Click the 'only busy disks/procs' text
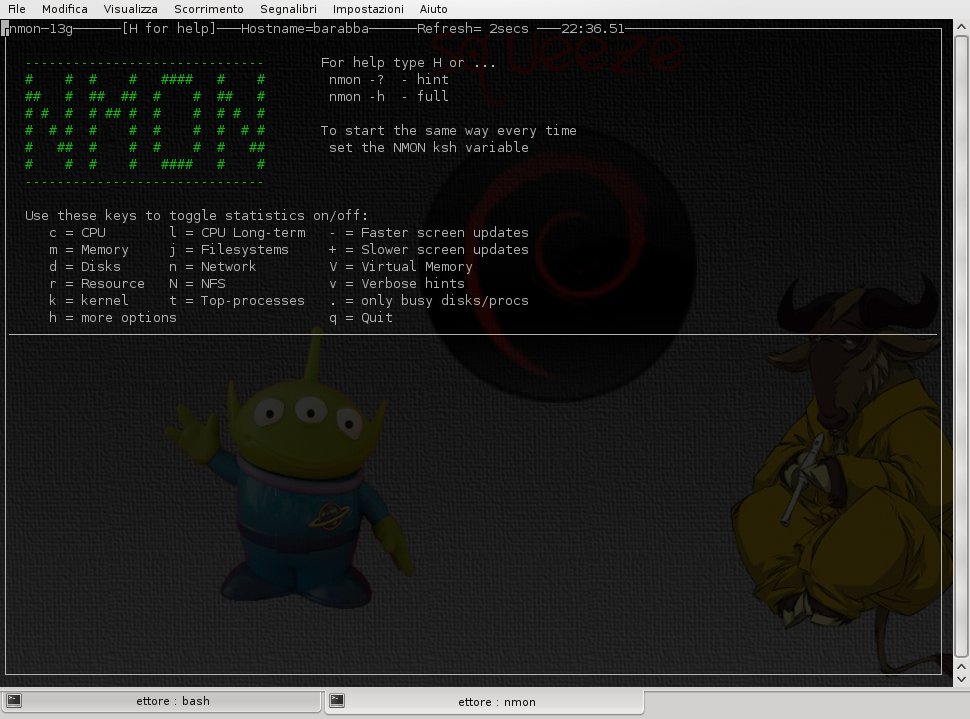Viewport: 970px width, 719px height. pos(445,301)
